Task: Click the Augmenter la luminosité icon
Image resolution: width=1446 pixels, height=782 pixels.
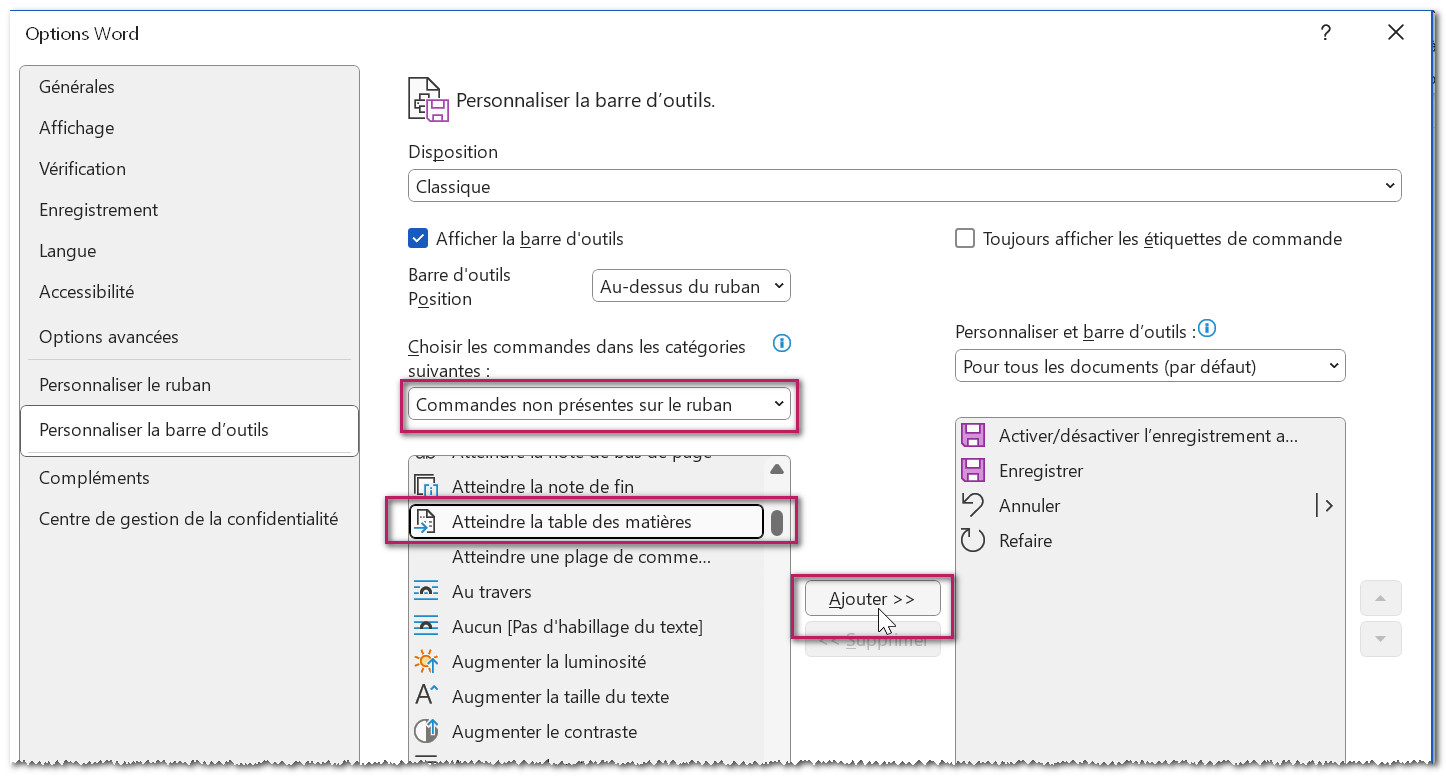Action: [x=426, y=662]
